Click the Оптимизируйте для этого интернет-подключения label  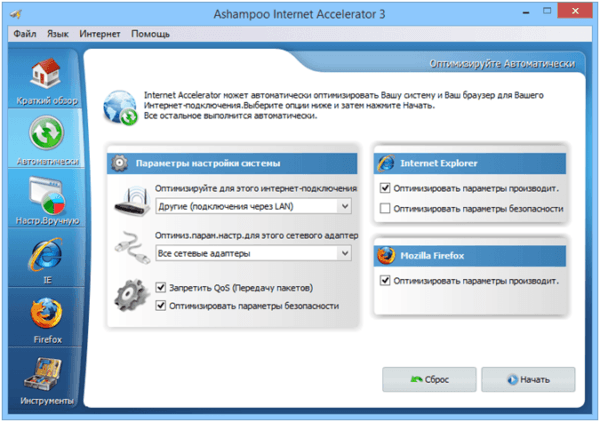(256, 188)
